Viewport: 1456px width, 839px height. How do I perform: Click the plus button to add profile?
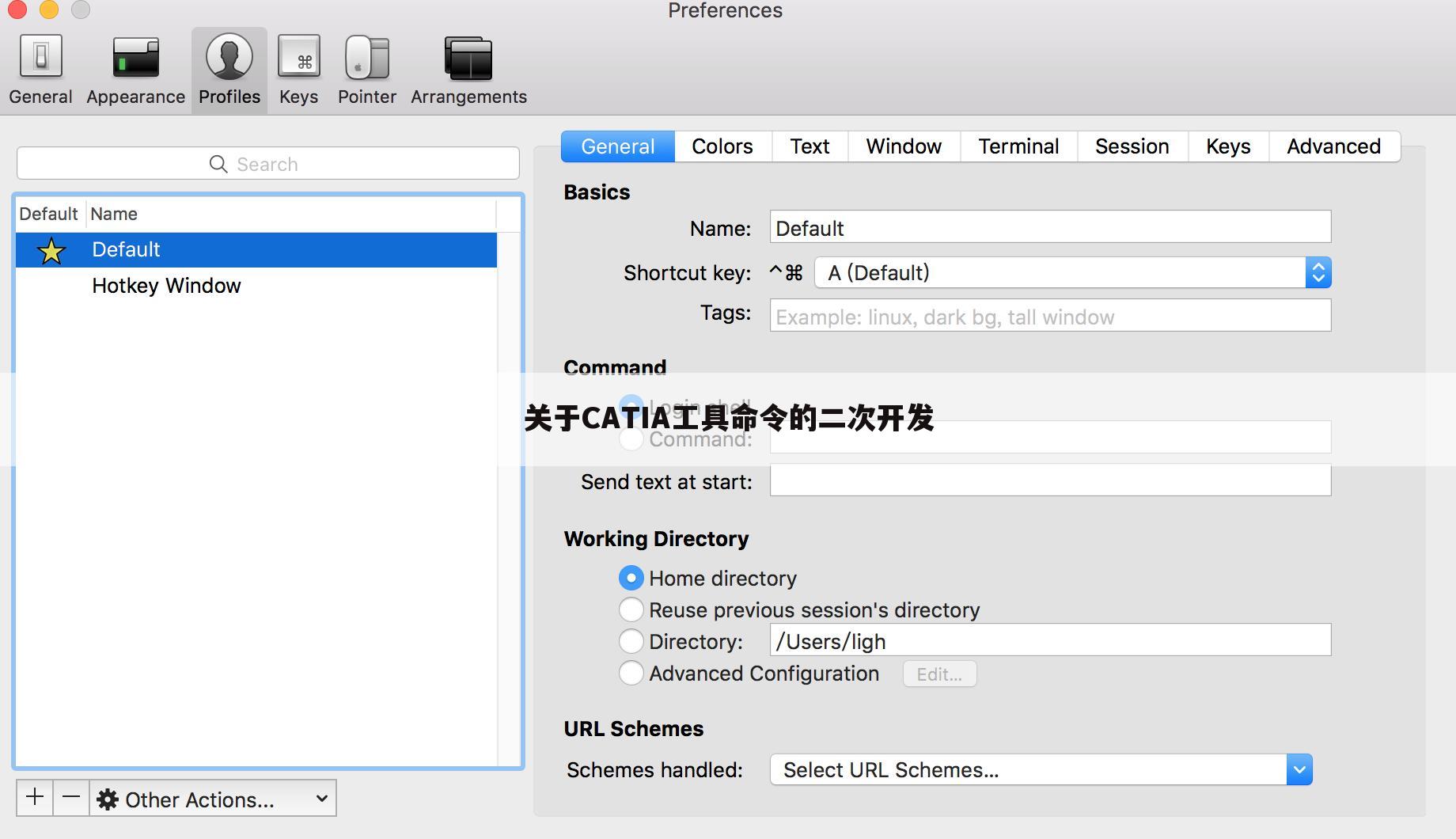[x=35, y=798]
